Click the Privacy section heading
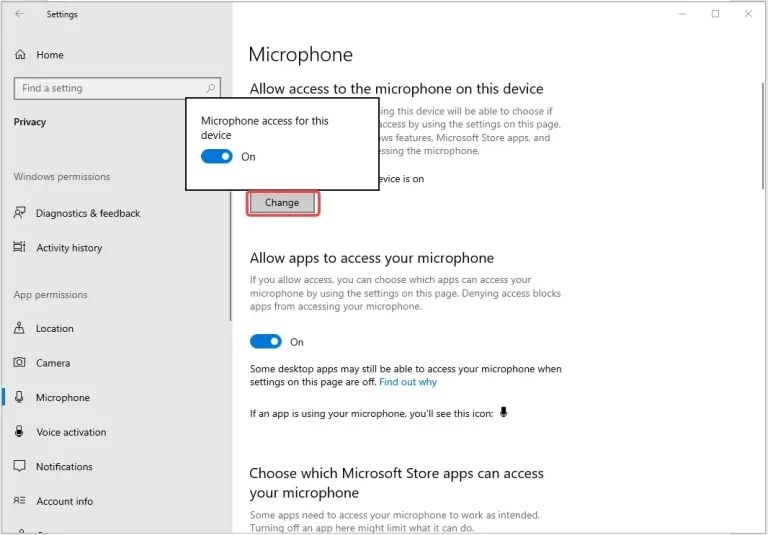768x535 pixels. tap(30, 122)
